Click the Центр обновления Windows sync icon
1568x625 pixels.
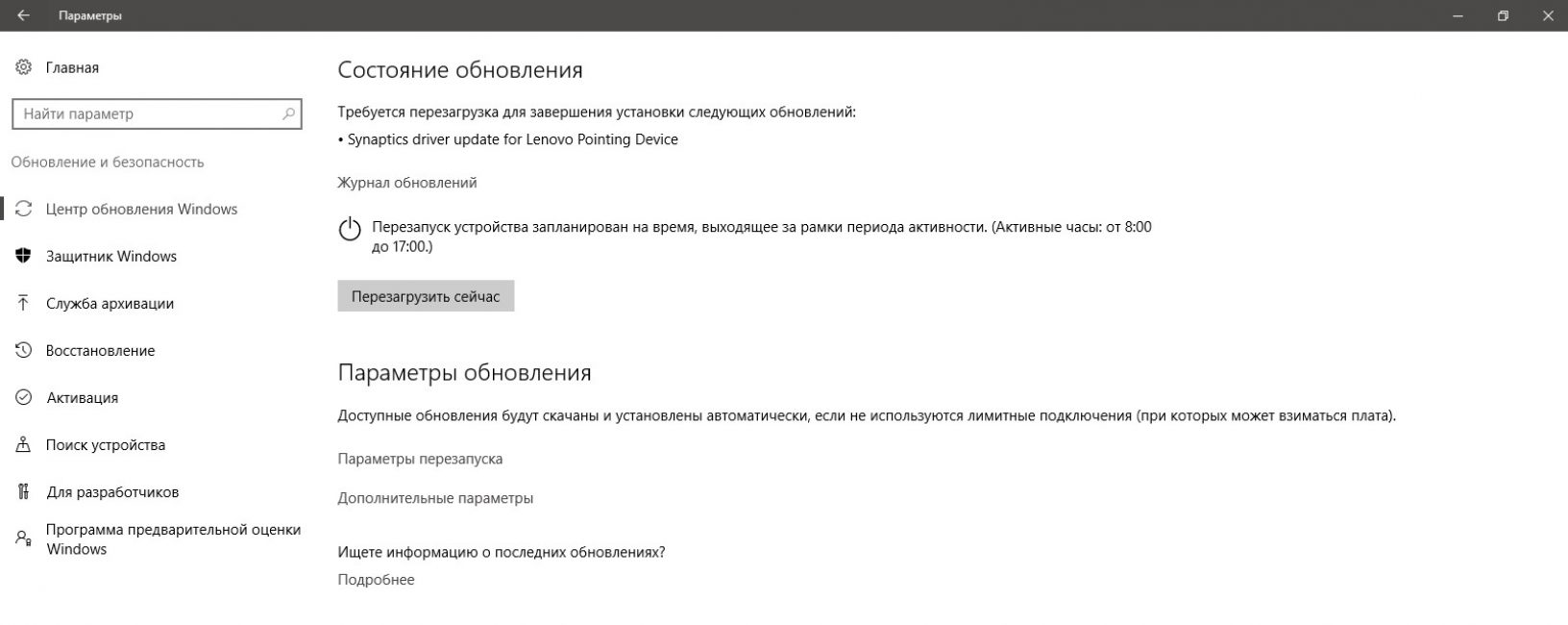pyautogui.click(x=24, y=209)
